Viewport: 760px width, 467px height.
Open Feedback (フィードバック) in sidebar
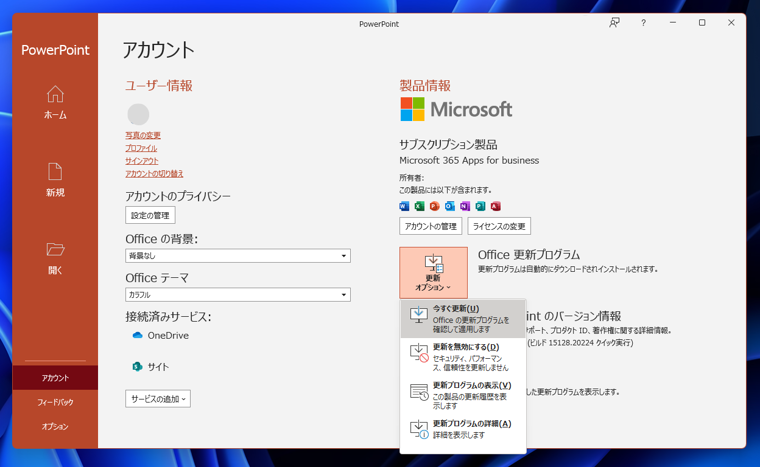pyautogui.click(x=55, y=402)
